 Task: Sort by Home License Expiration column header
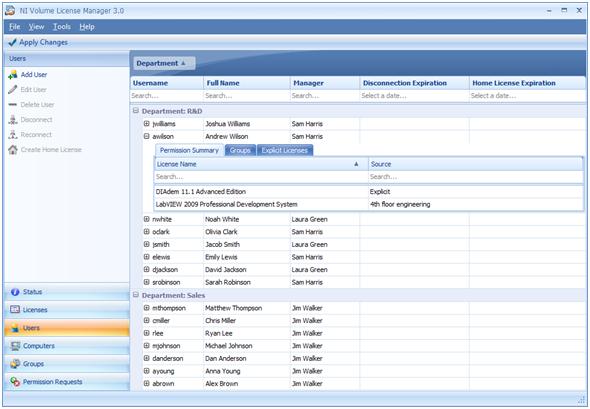[527, 83]
